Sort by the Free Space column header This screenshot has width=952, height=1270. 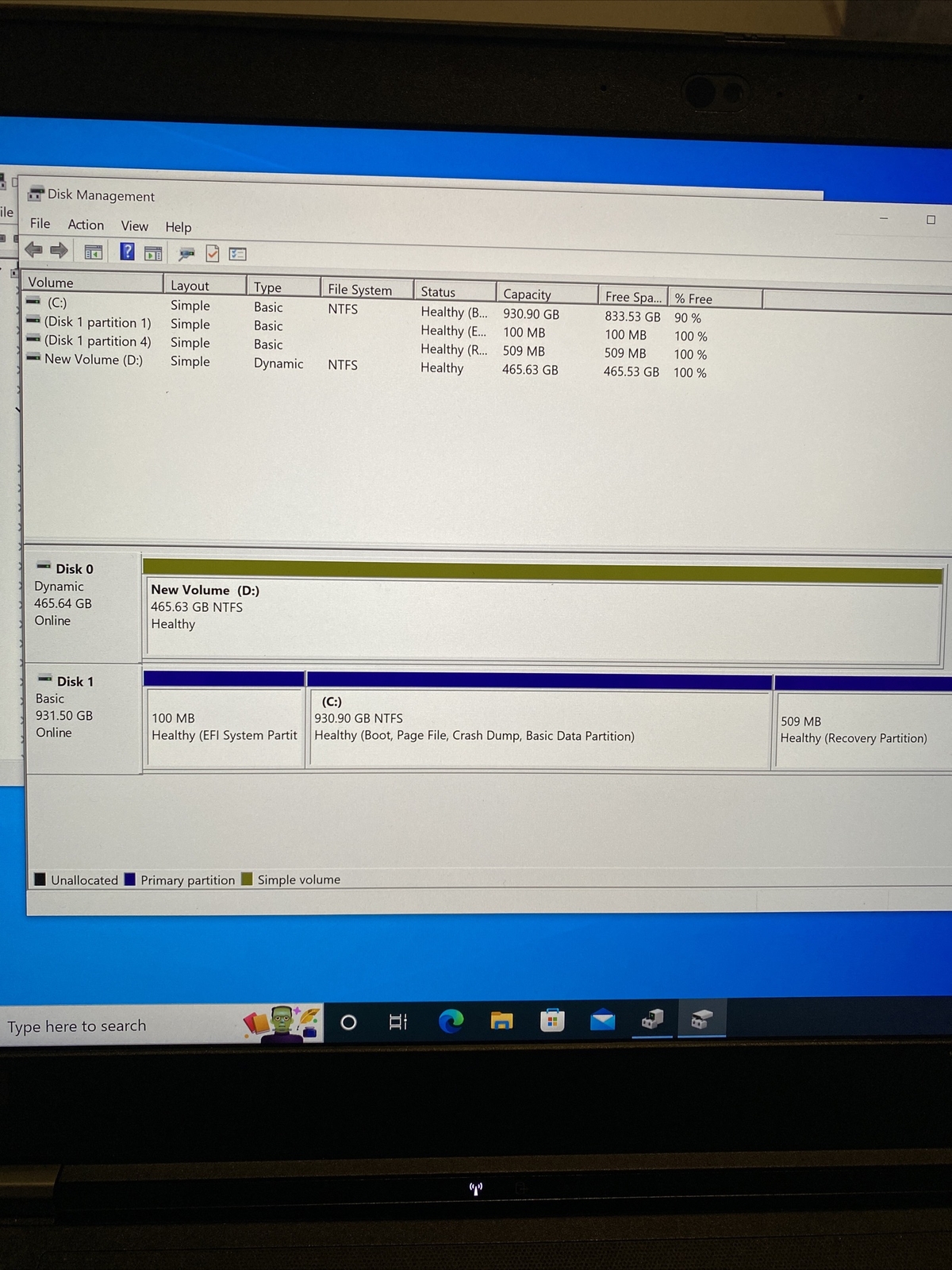(x=632, y=297)
